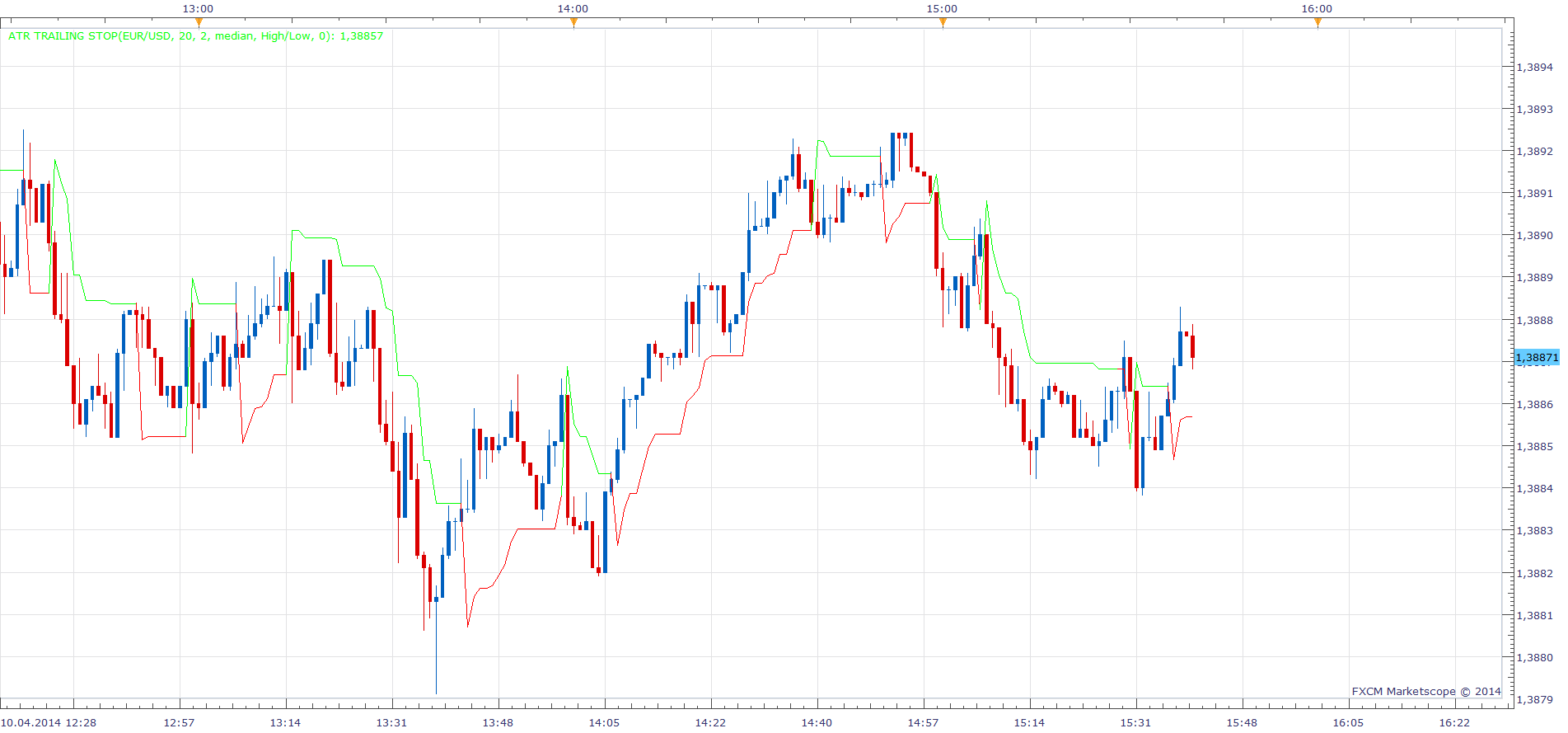
Task: Click the 1,3888 price axis label
Action: pyautogui.click(x=1535, y=321)
